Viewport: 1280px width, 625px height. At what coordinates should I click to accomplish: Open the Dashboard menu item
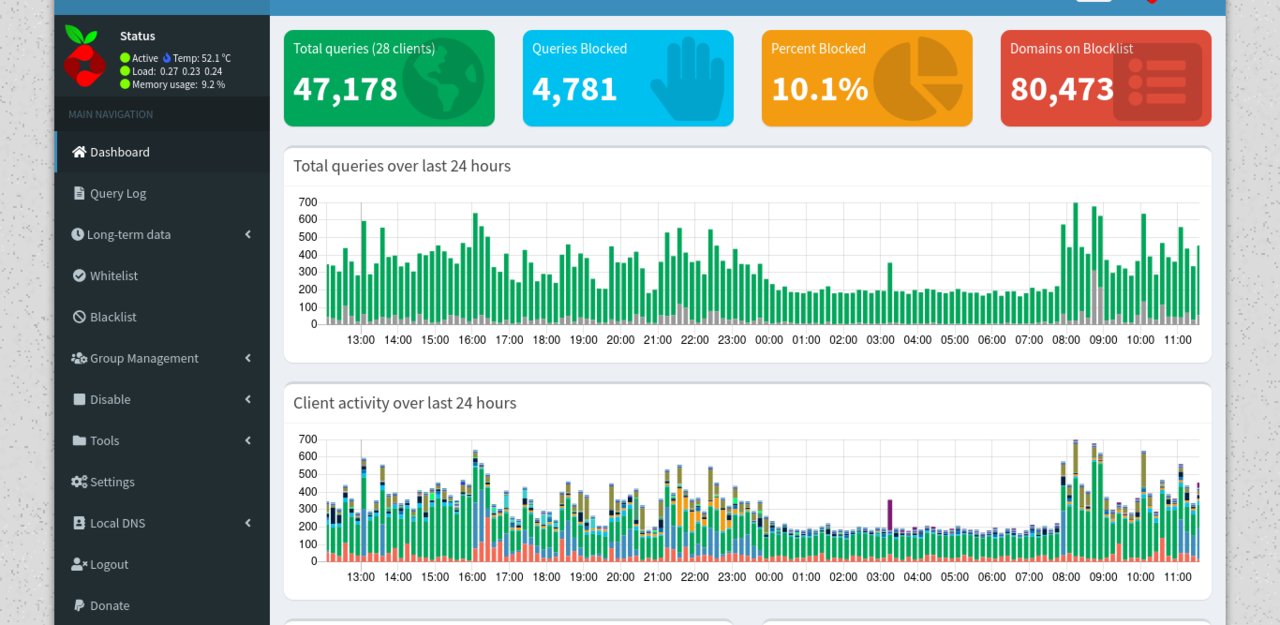[162, 152]
